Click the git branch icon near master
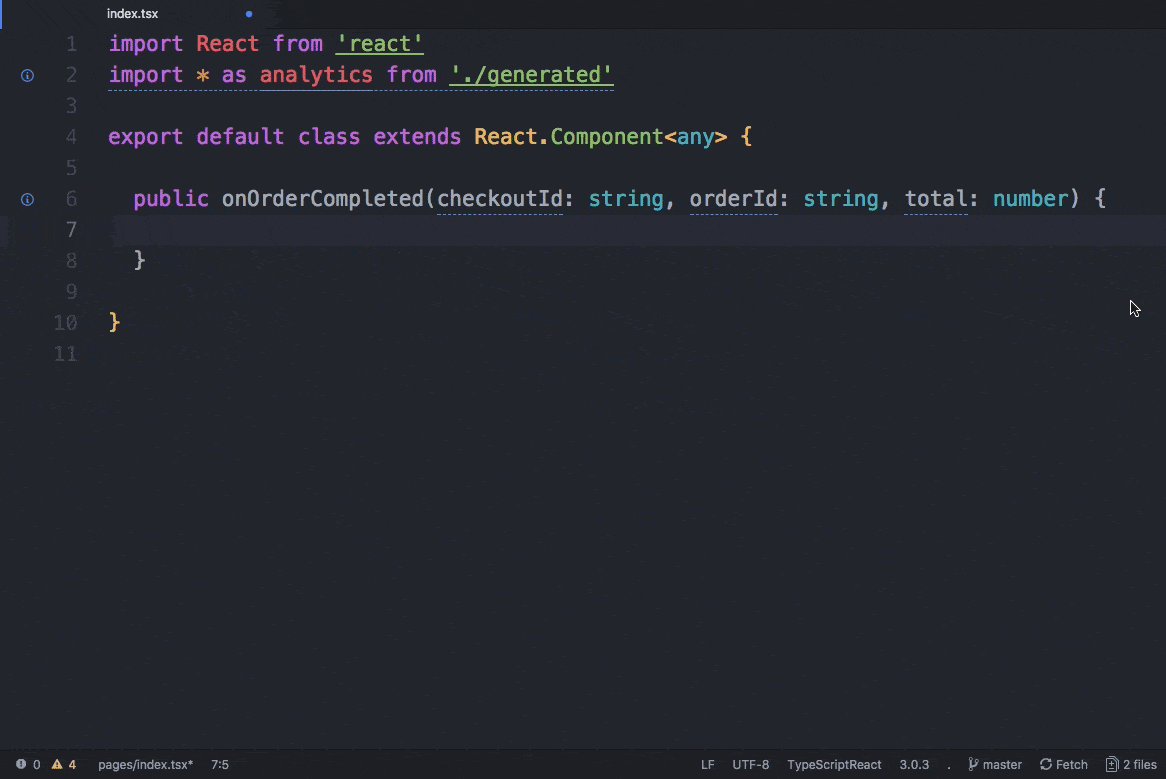The width and height of the screenshot is (1166, 779). (x=971, y=764)
